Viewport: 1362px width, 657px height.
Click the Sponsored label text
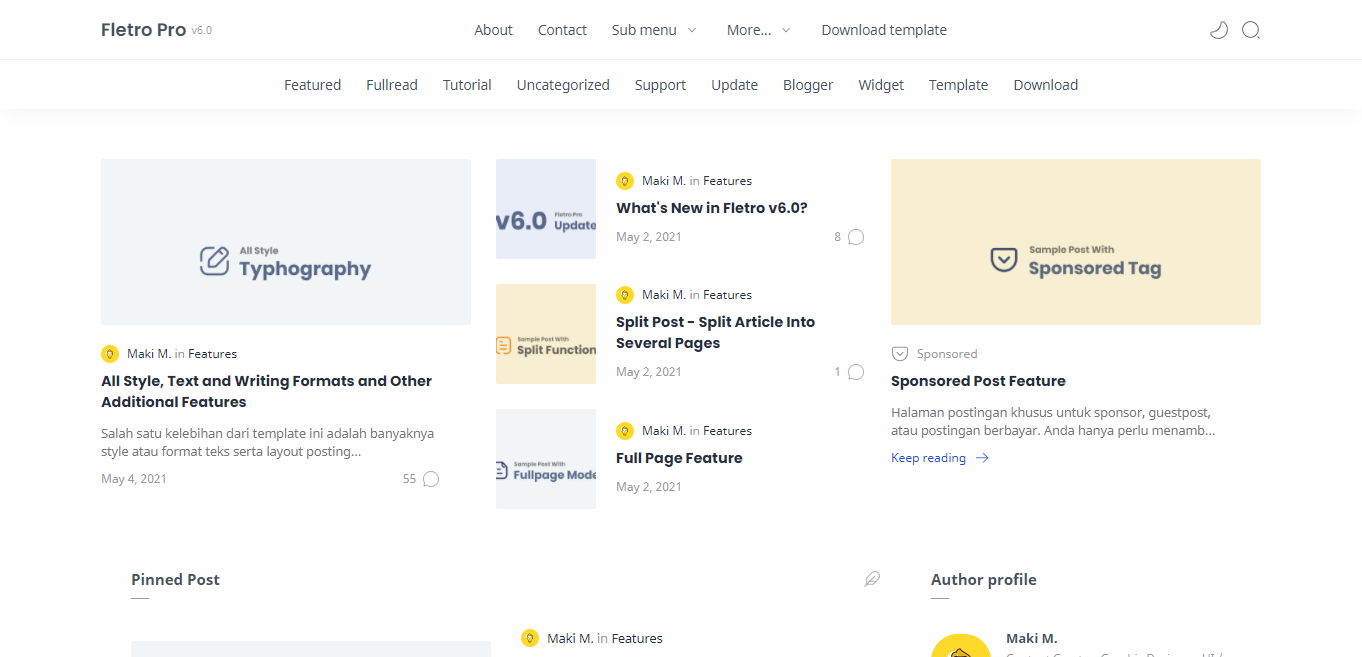pos(947,354)
